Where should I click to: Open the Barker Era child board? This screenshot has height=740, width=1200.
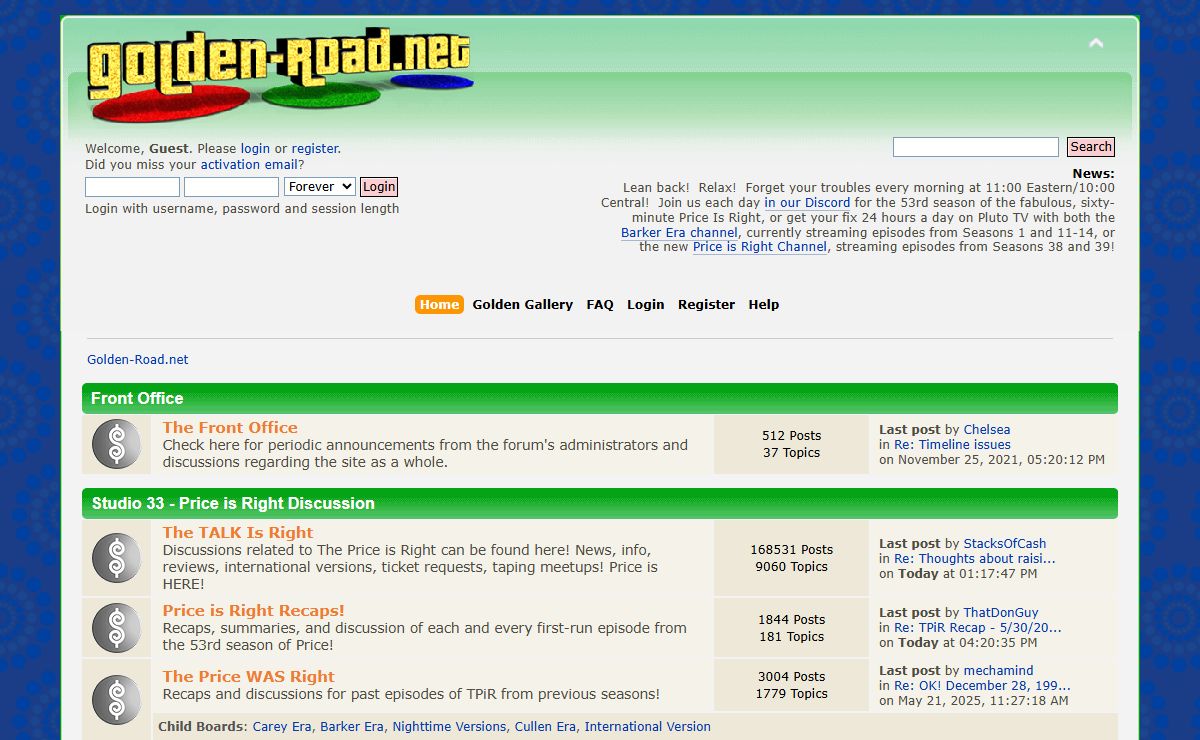(352, 727)
